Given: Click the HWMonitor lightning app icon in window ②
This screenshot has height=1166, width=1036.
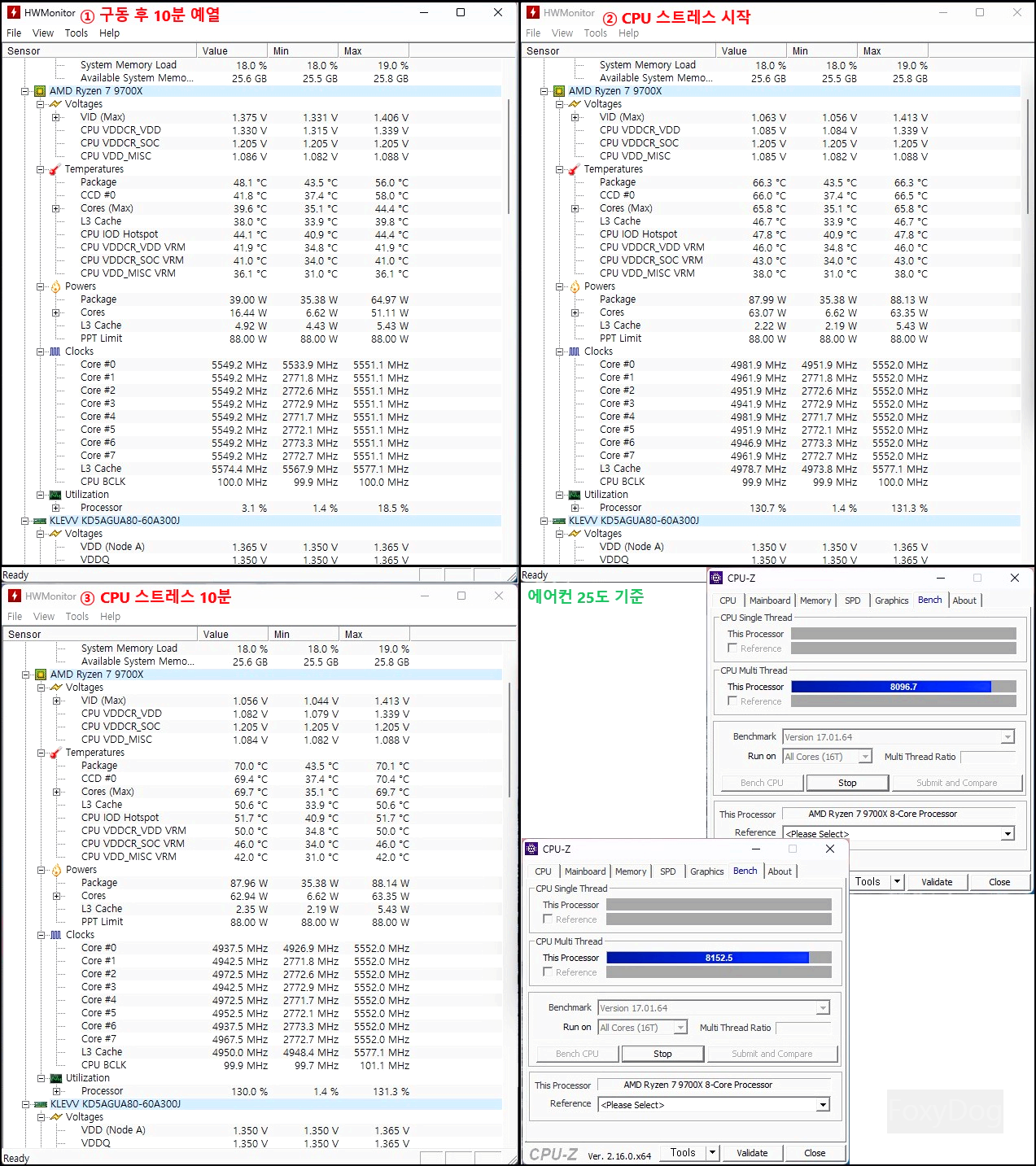Looking at the screenshot, I should pyautogui.click(x=533, y=13).
